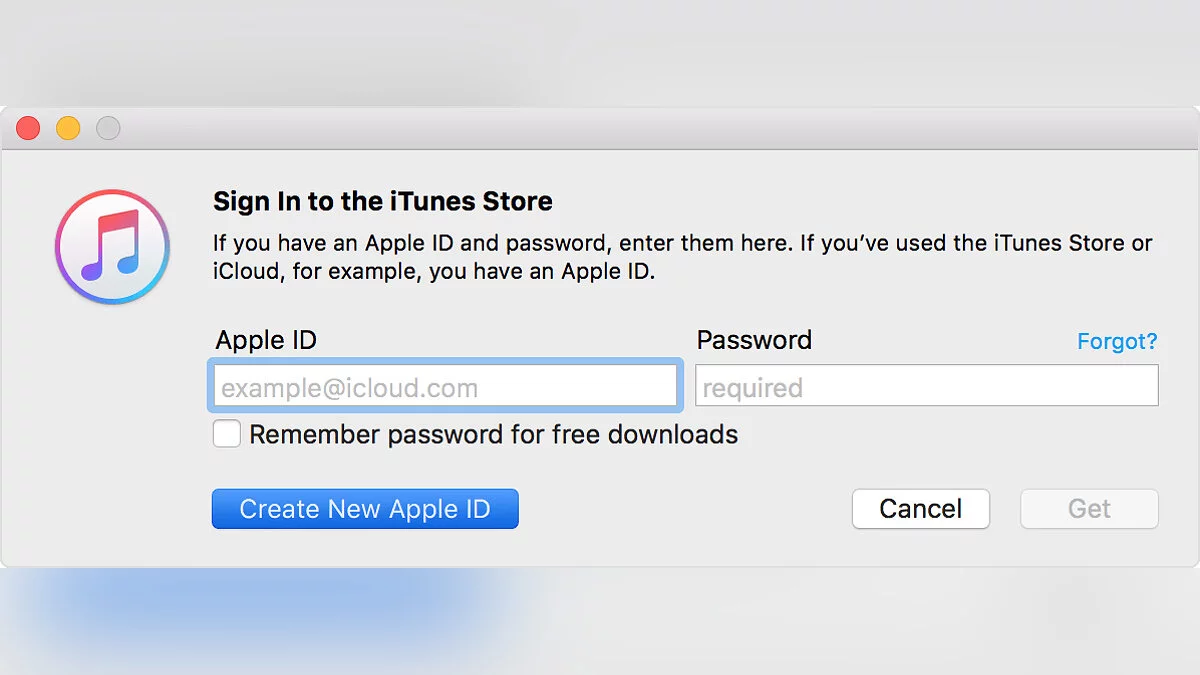Image resolution: width=1200 pixels, height=675 pixels.
Task: Click the "Sign In to the iTunes Store" heading
Action: tap(382, 201)
